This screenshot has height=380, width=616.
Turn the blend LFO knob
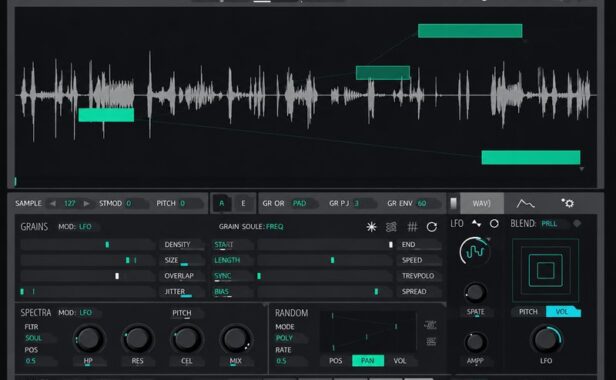(546, 340)
